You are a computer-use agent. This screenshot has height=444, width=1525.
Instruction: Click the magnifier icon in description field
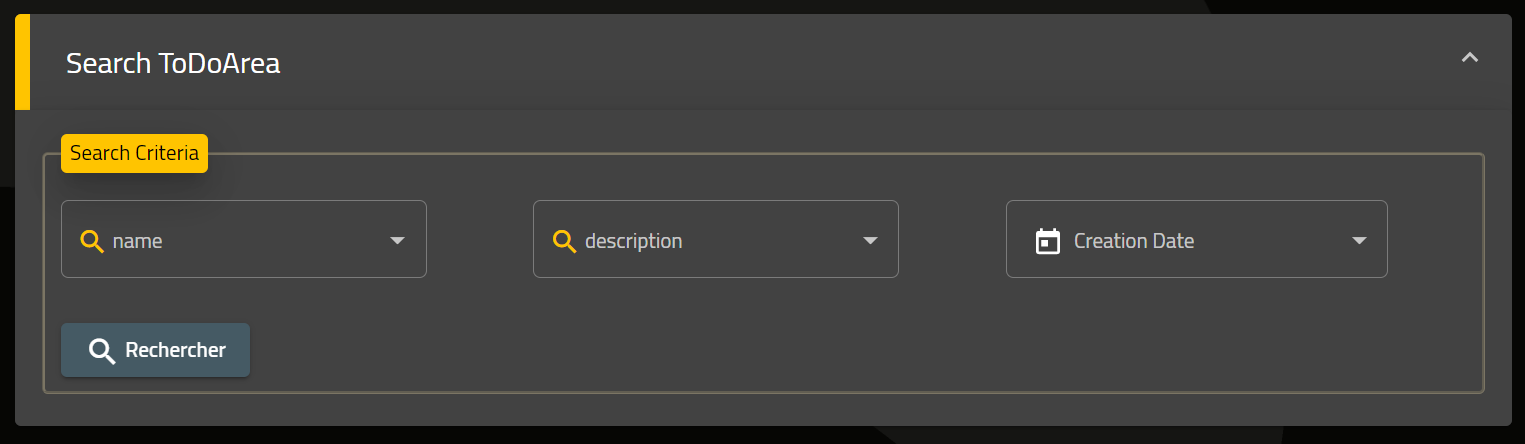tap(564, 241)
